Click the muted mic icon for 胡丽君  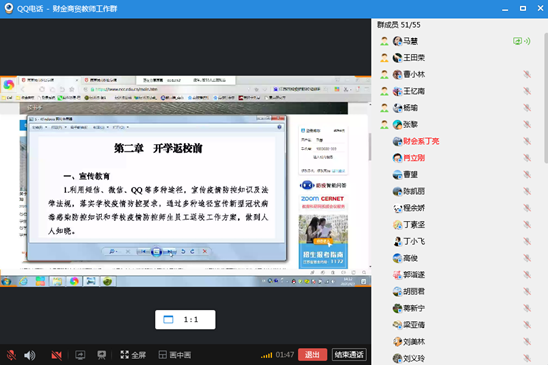(x=527, y=291)
